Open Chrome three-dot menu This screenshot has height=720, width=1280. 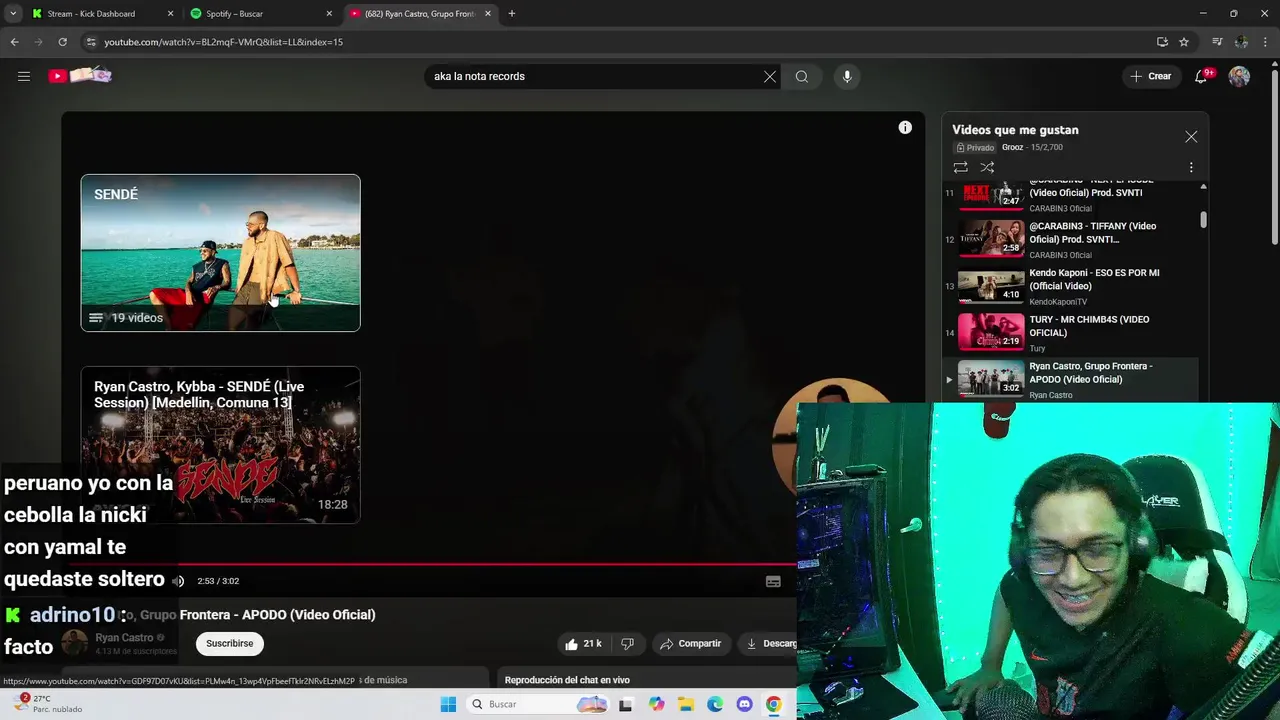coord(1266,42)
